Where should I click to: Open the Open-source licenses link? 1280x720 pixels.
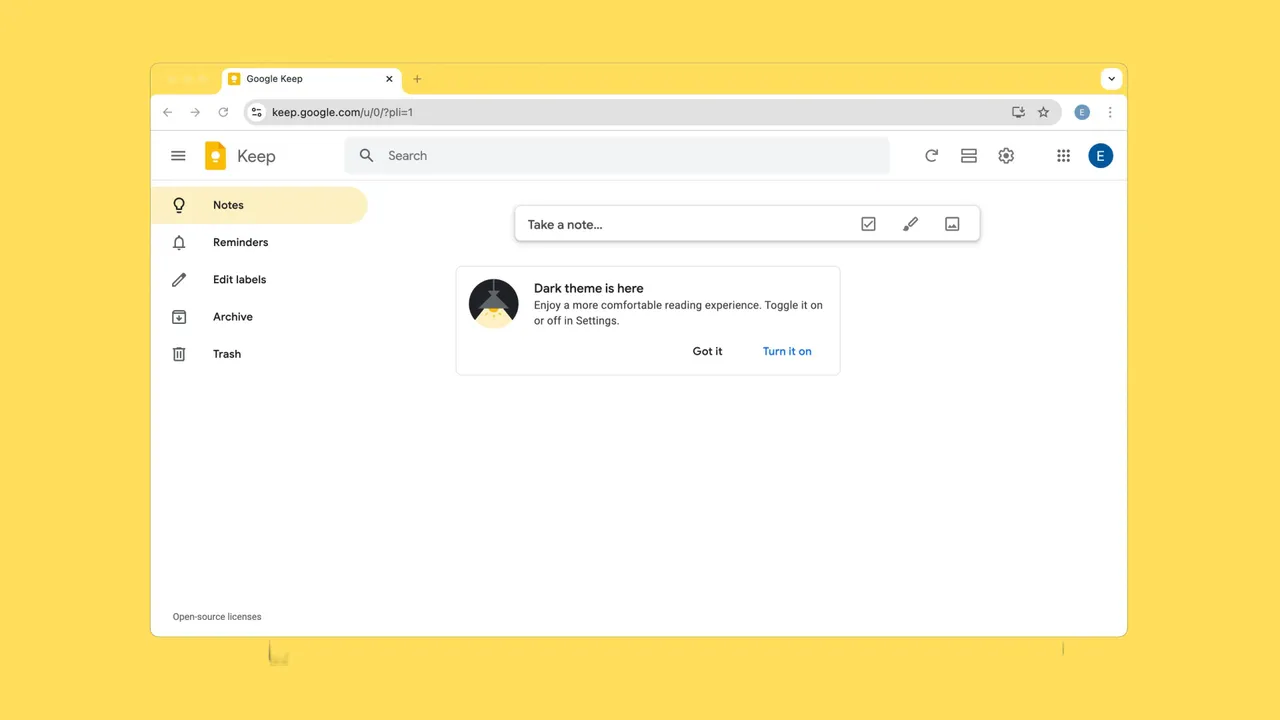tap(217, 617)
